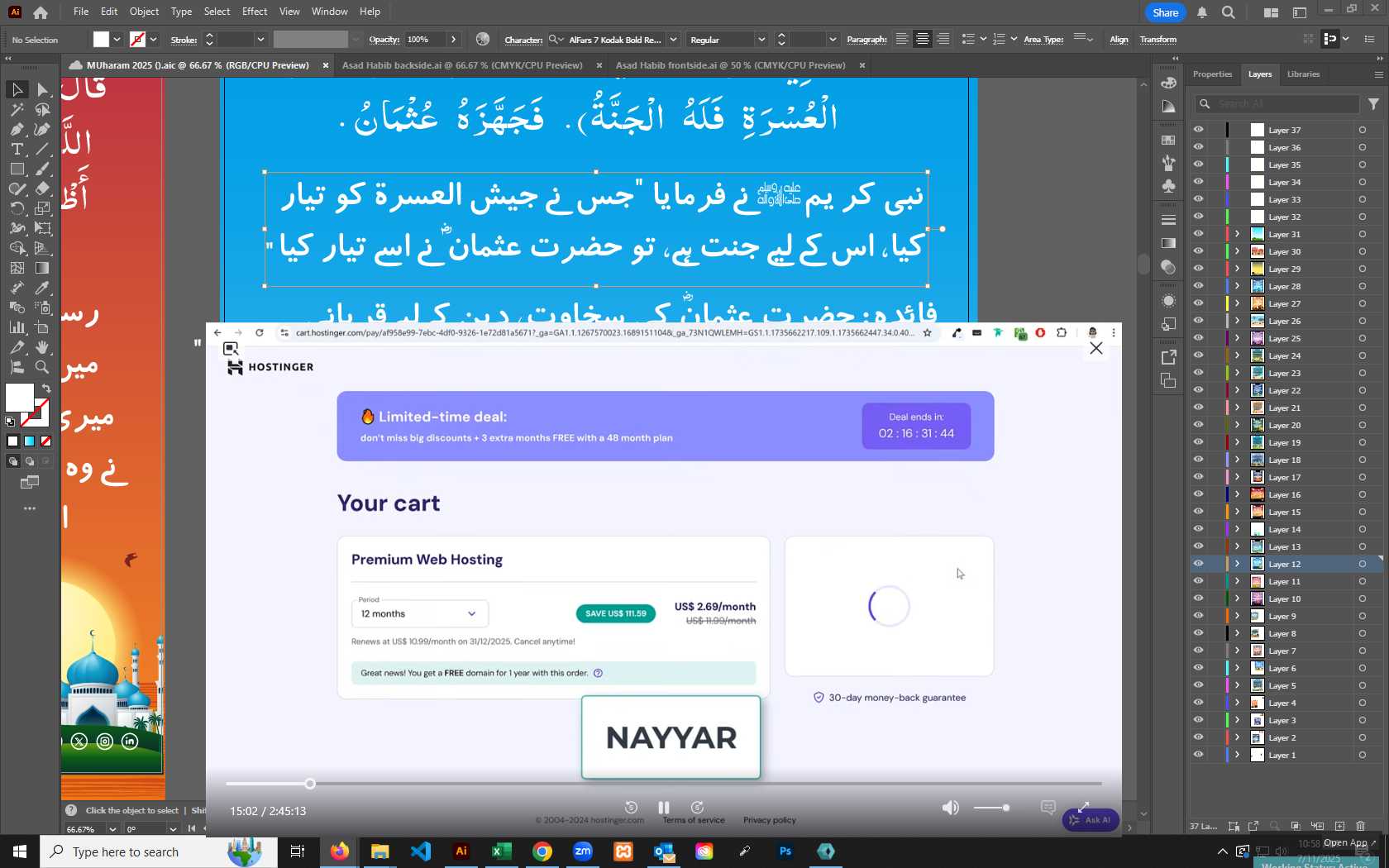
Task: Click the Arrange Documents icon
Action: click(x=1271, y=12)
